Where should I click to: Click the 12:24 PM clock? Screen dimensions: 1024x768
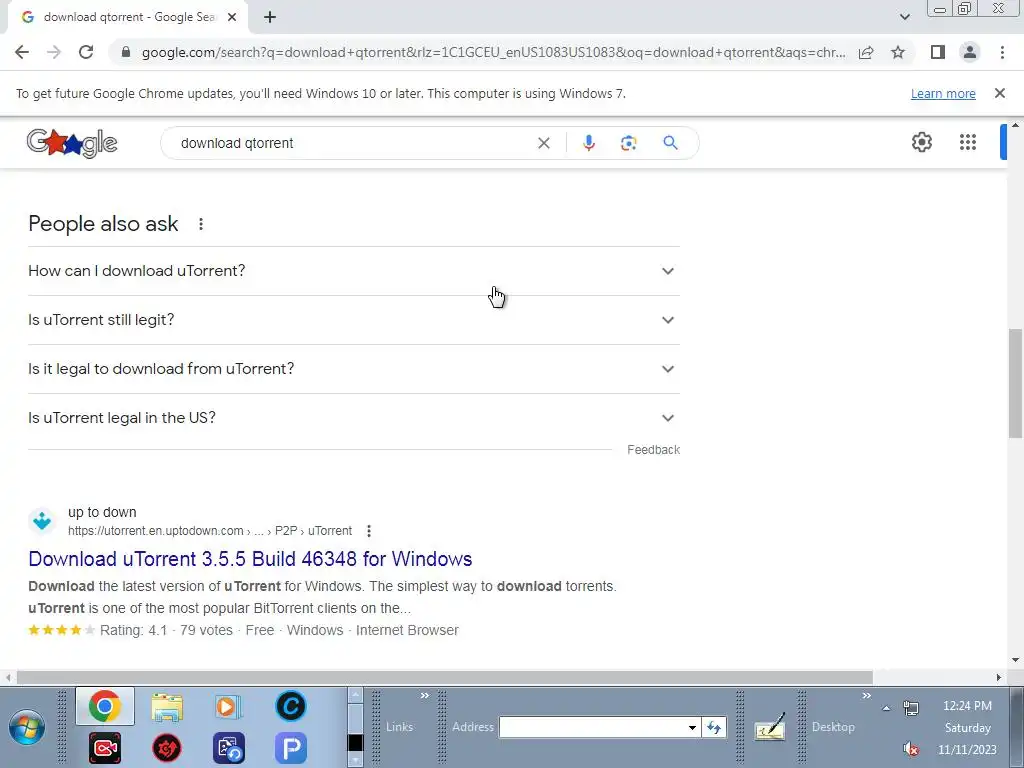click(x=967, y=706)
